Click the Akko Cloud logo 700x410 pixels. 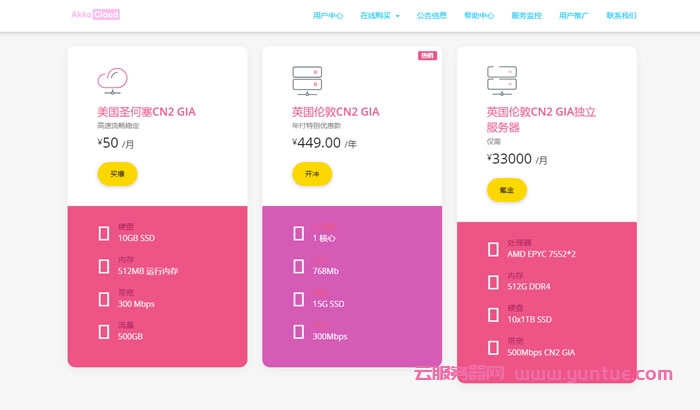(95, 15)
